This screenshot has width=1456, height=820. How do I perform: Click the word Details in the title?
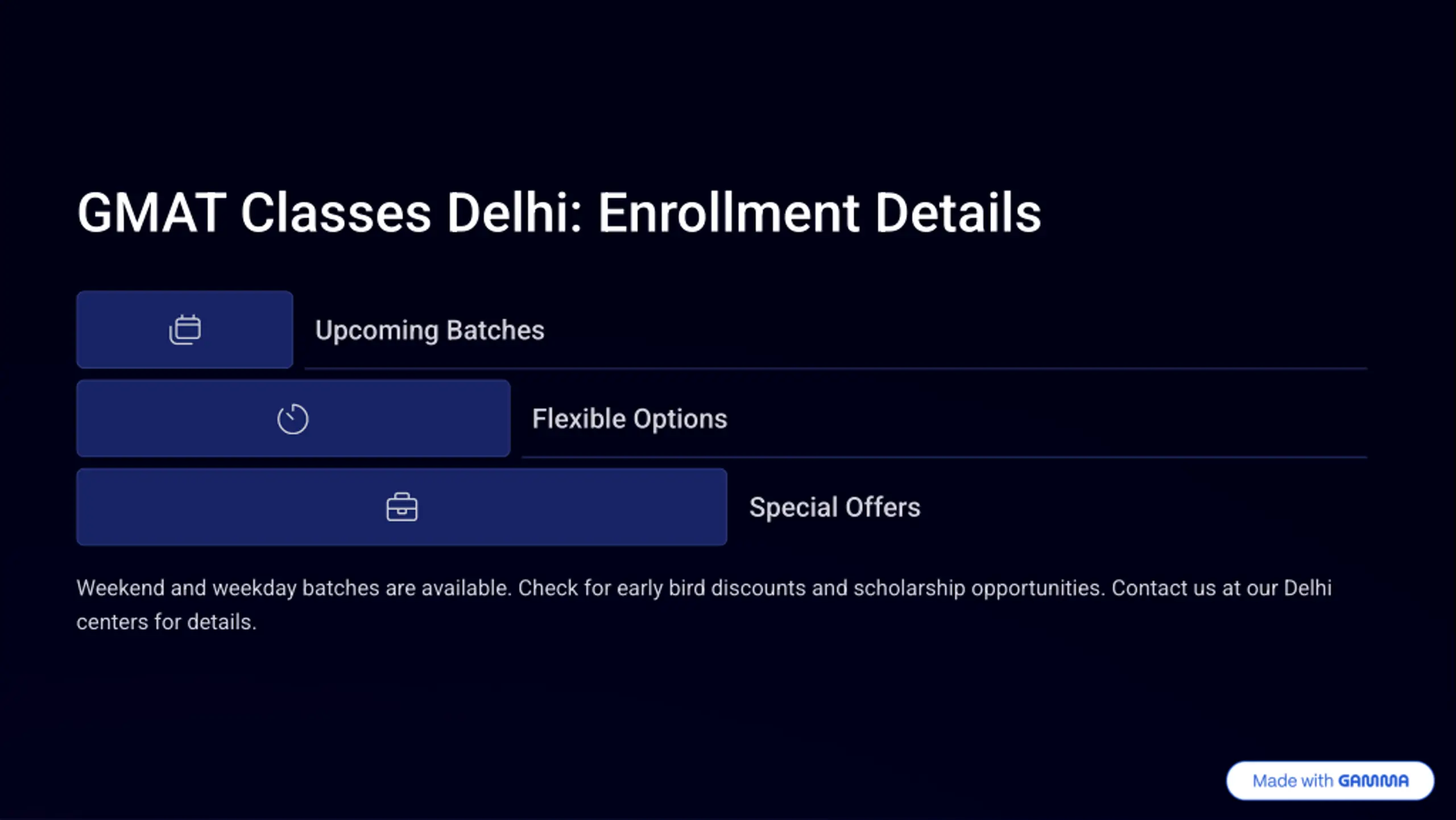pyautogui.click(x=958, y=212)
